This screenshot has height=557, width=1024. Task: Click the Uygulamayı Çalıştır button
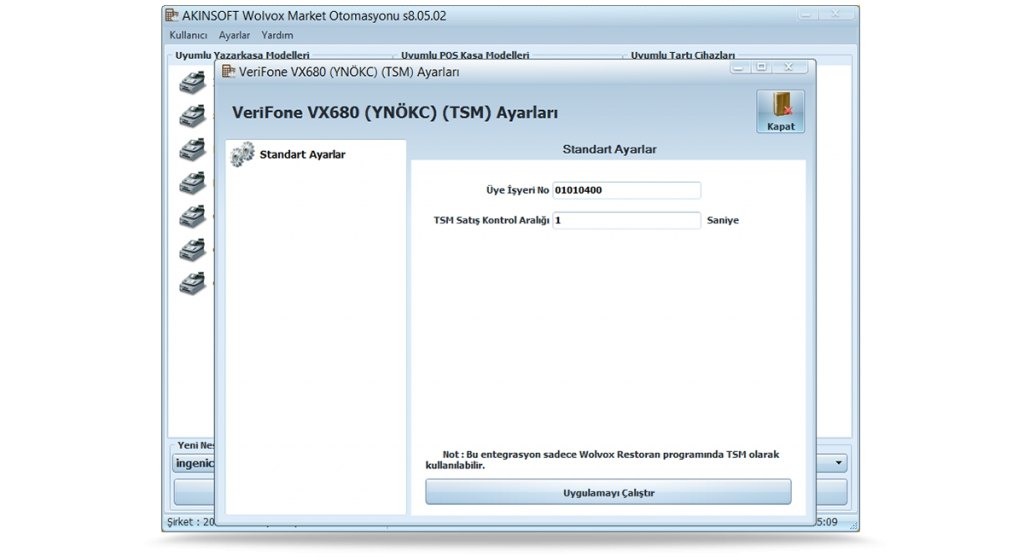click(x=608, y=492)
